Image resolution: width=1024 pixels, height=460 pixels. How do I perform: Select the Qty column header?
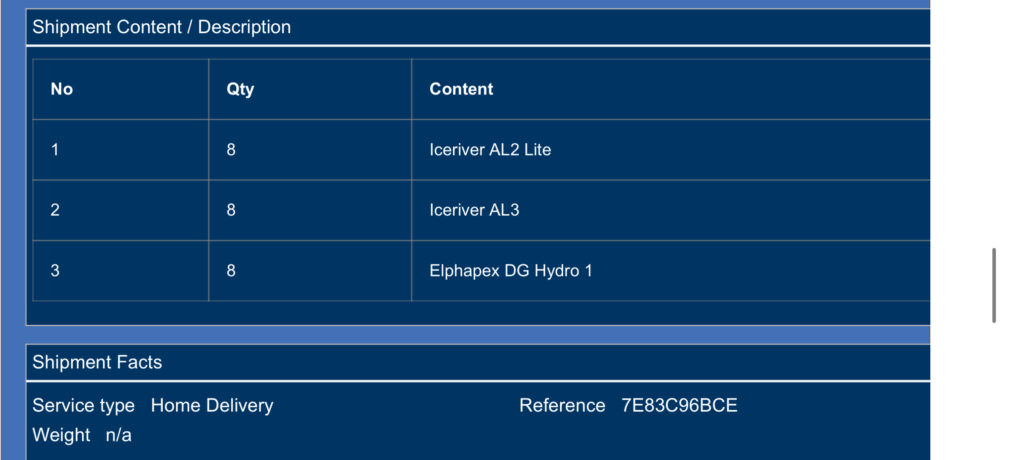coord(240,89)
